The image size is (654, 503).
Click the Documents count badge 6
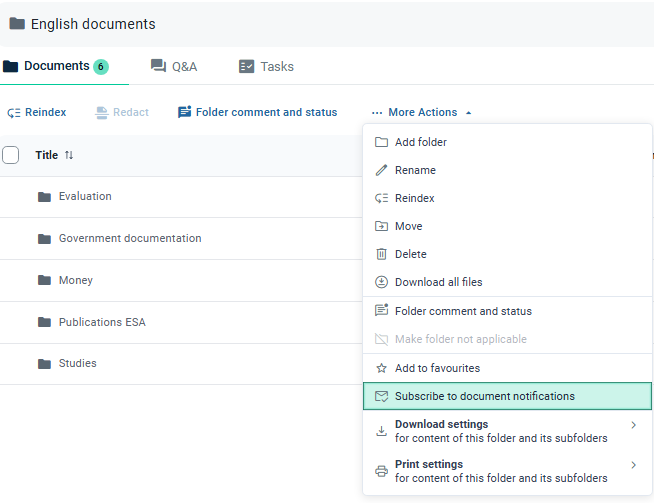101,67
